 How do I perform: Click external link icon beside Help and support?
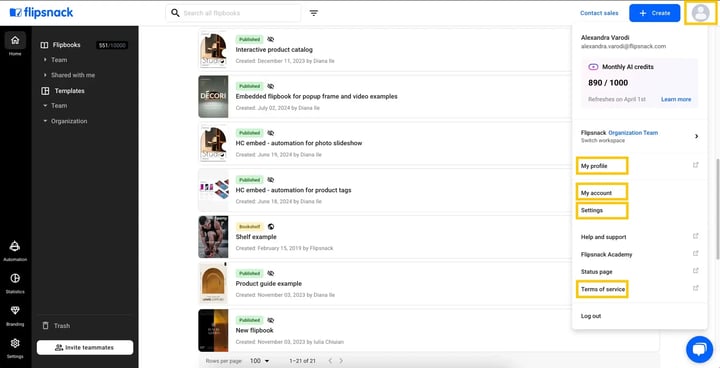695,236
